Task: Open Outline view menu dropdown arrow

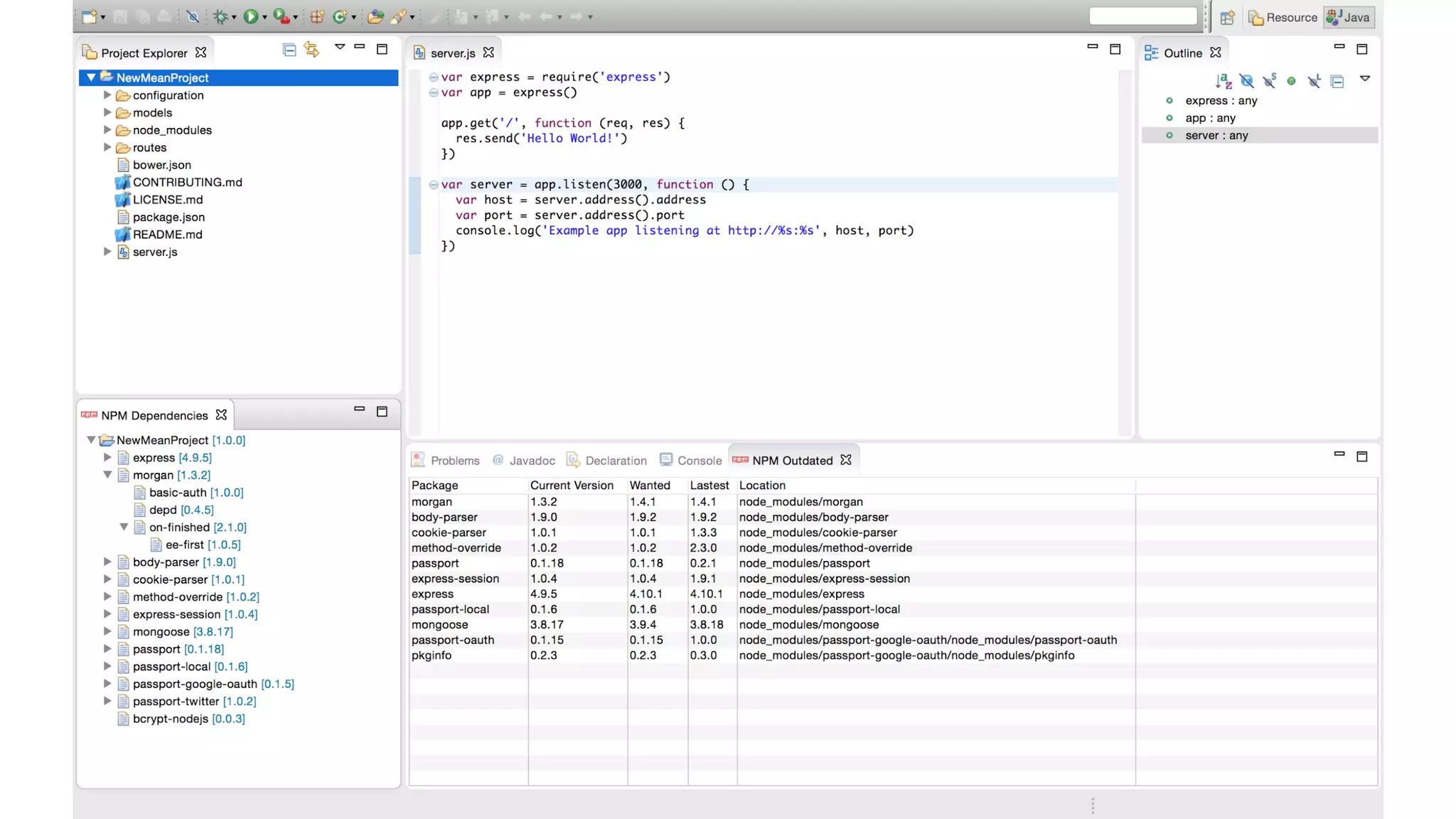Action: click(x=1364, y=79)
